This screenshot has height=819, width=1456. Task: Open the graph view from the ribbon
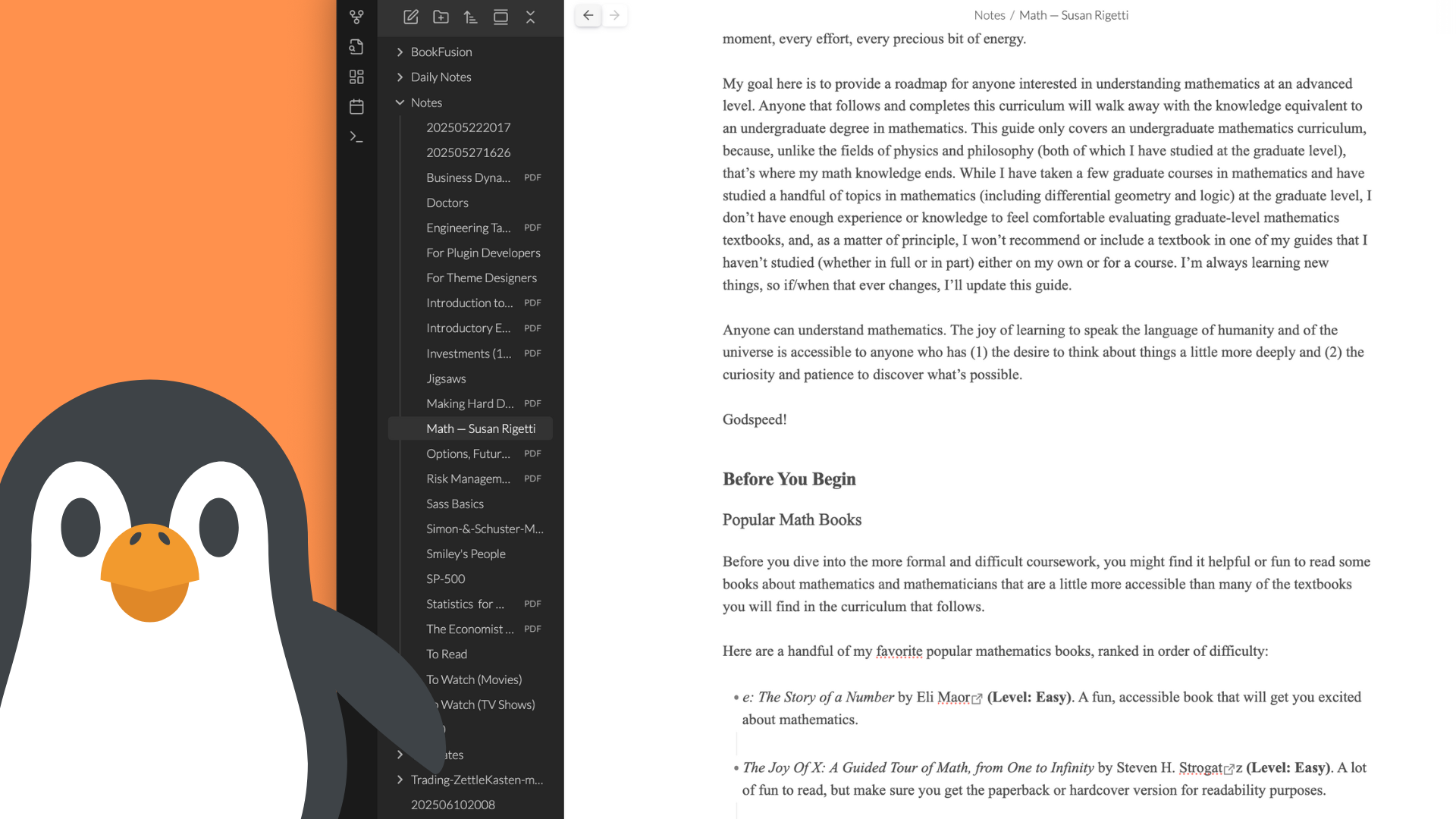356,17
